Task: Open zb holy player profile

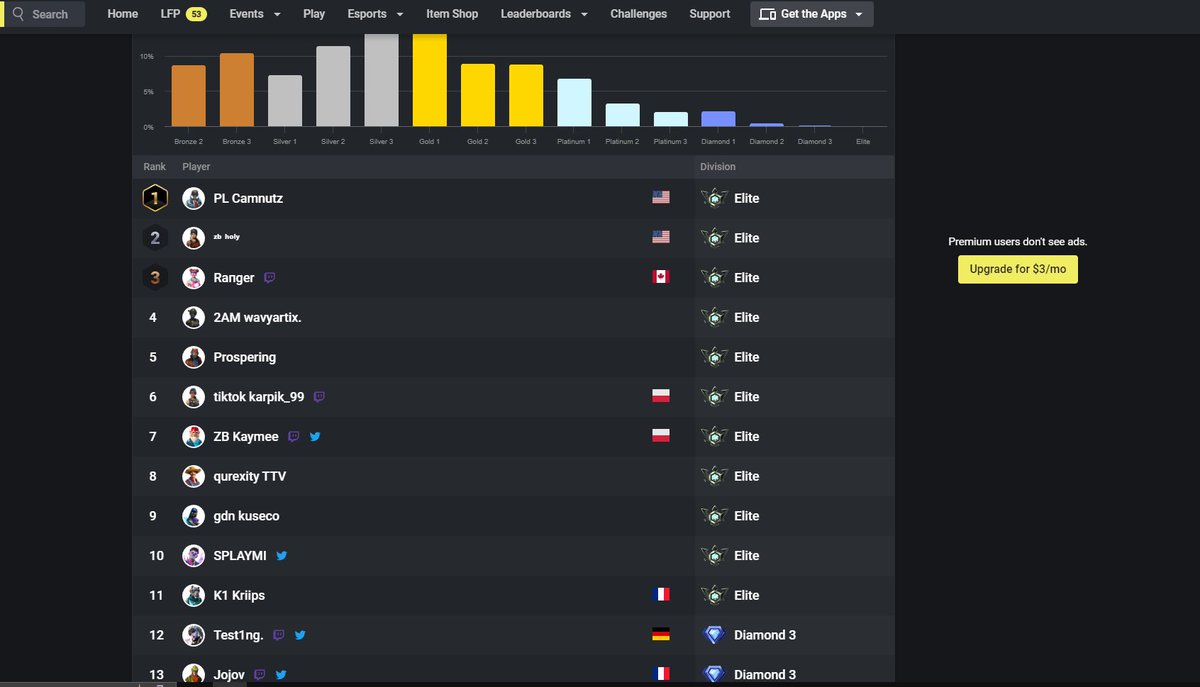Action: point(226,237)
